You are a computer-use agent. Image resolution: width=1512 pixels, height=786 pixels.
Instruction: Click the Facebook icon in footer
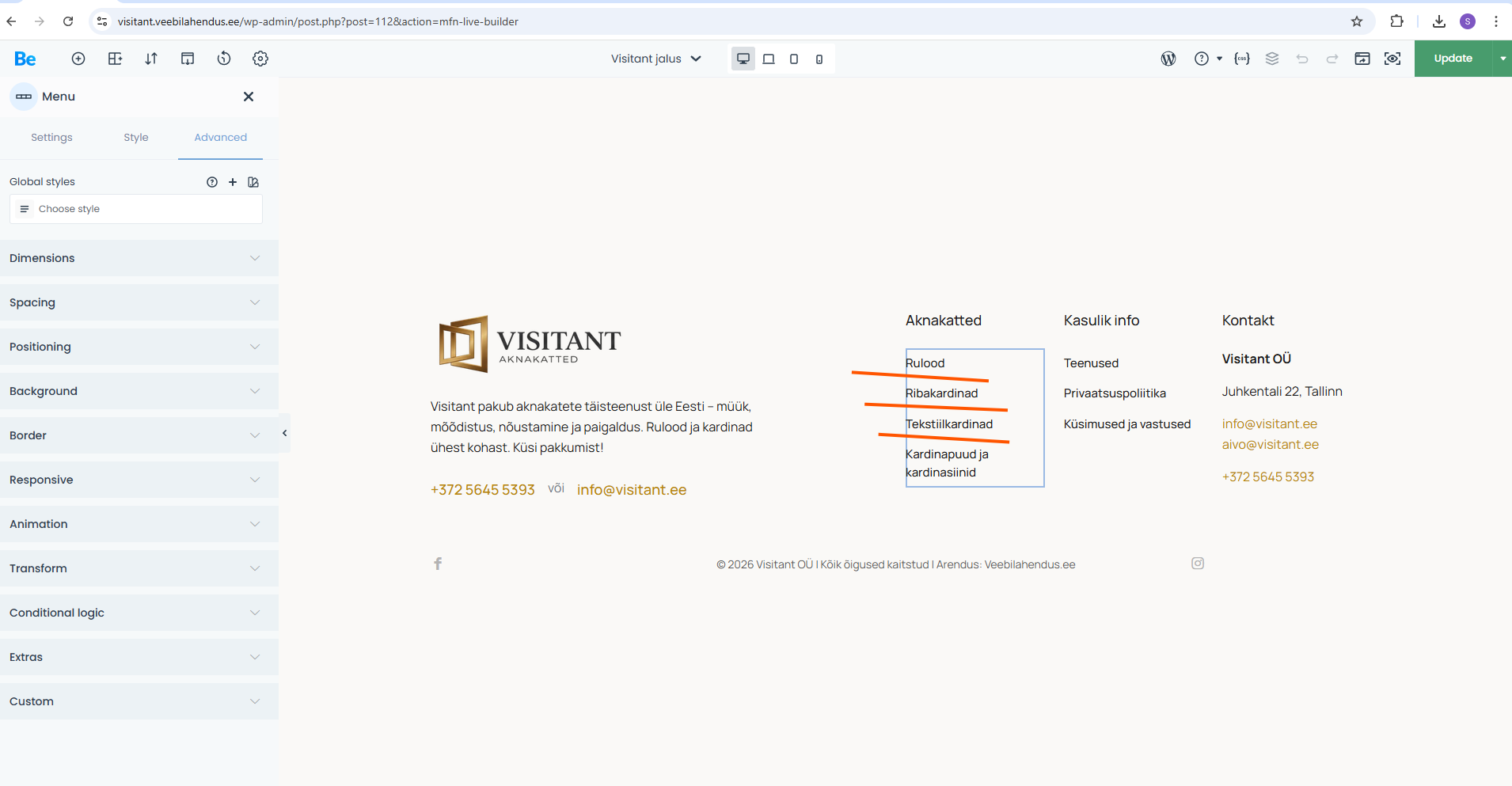tap(438, 564)
